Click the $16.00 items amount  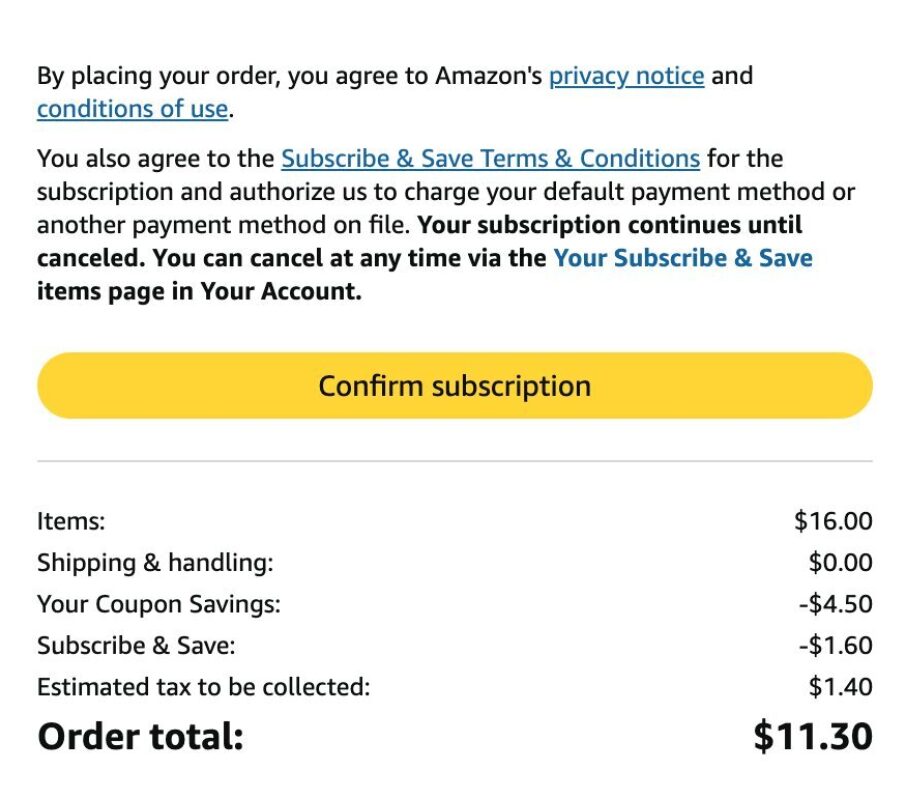[833, 521]
